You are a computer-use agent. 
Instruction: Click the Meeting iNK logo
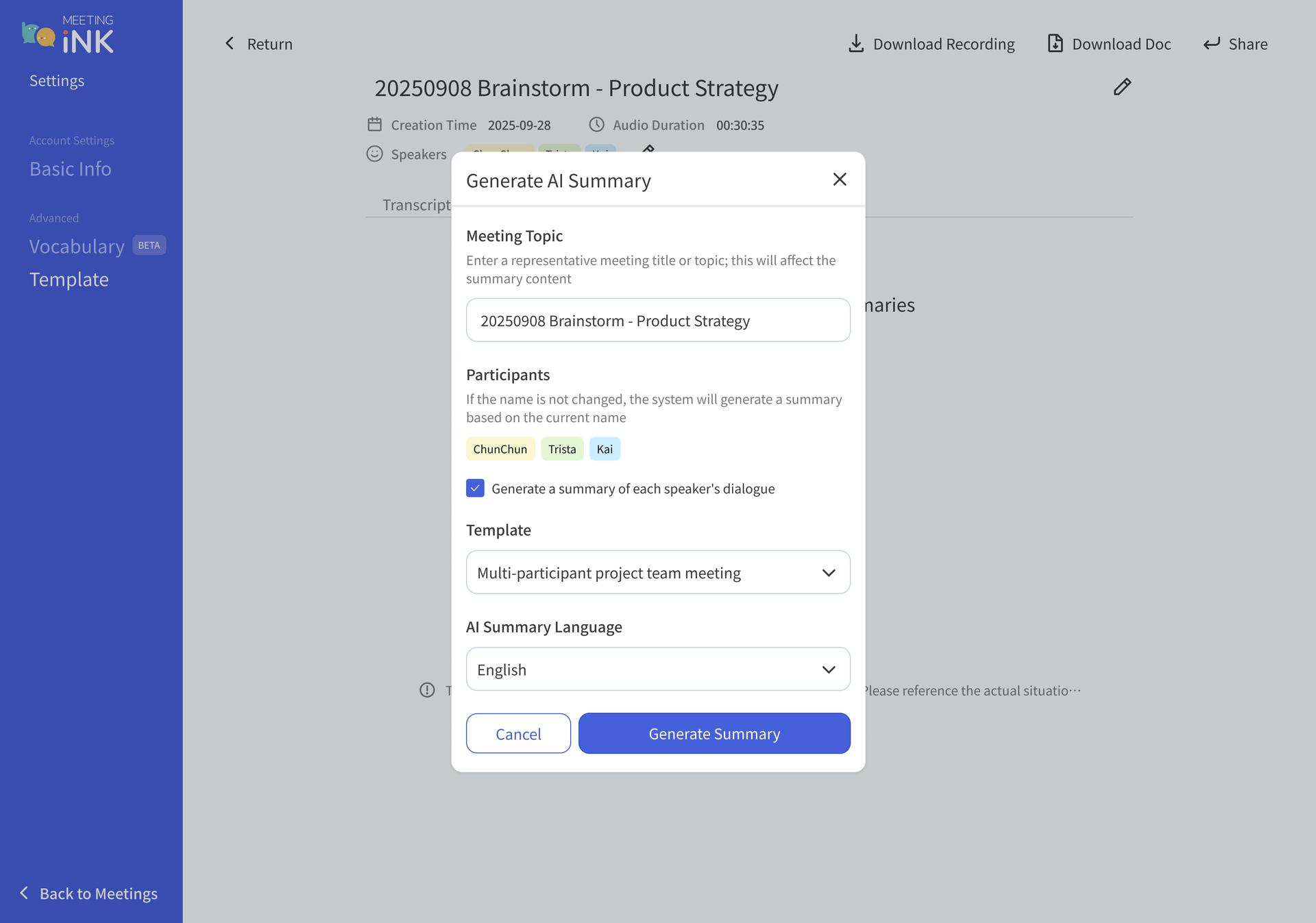point(68,33)
